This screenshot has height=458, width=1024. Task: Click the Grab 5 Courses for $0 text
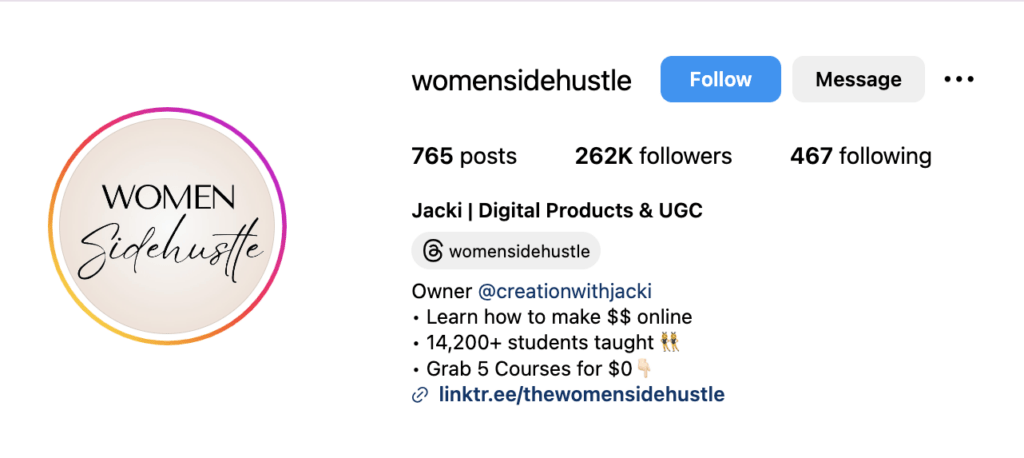[x=529, y=369]
